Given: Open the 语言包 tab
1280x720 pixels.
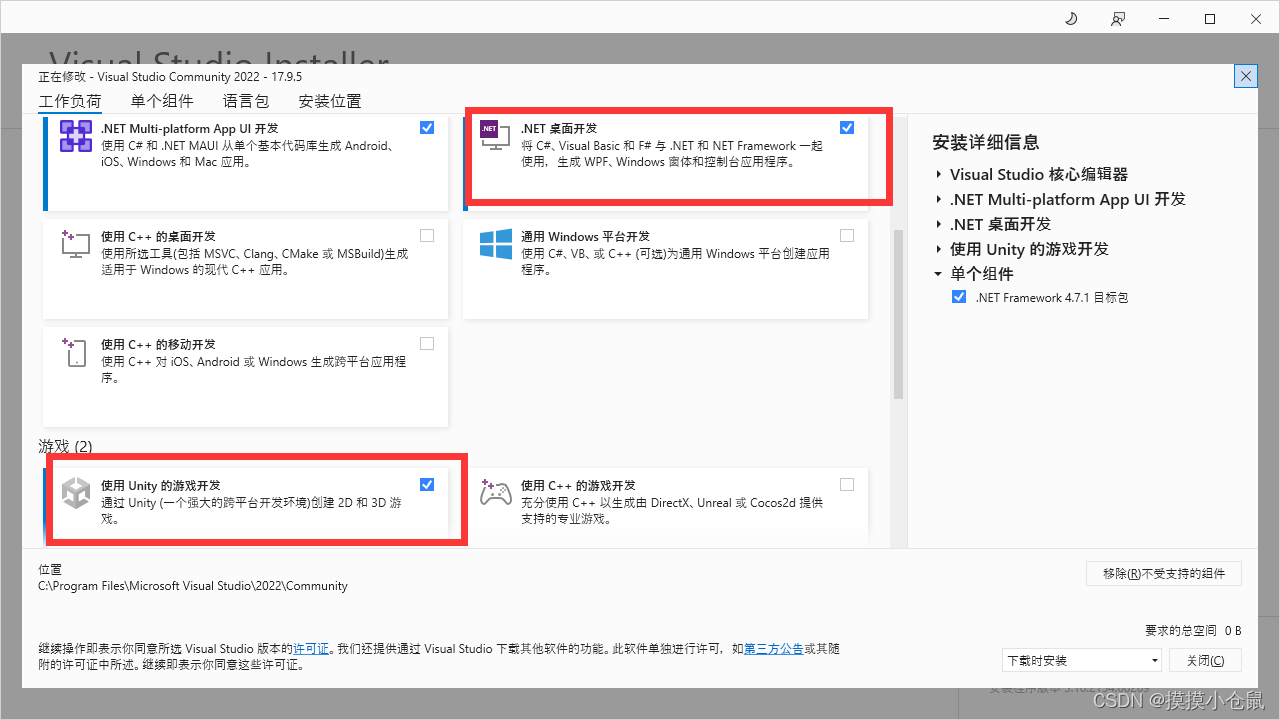Looking at the screenshot, I should pyautogui.click(x=246, y=100).
